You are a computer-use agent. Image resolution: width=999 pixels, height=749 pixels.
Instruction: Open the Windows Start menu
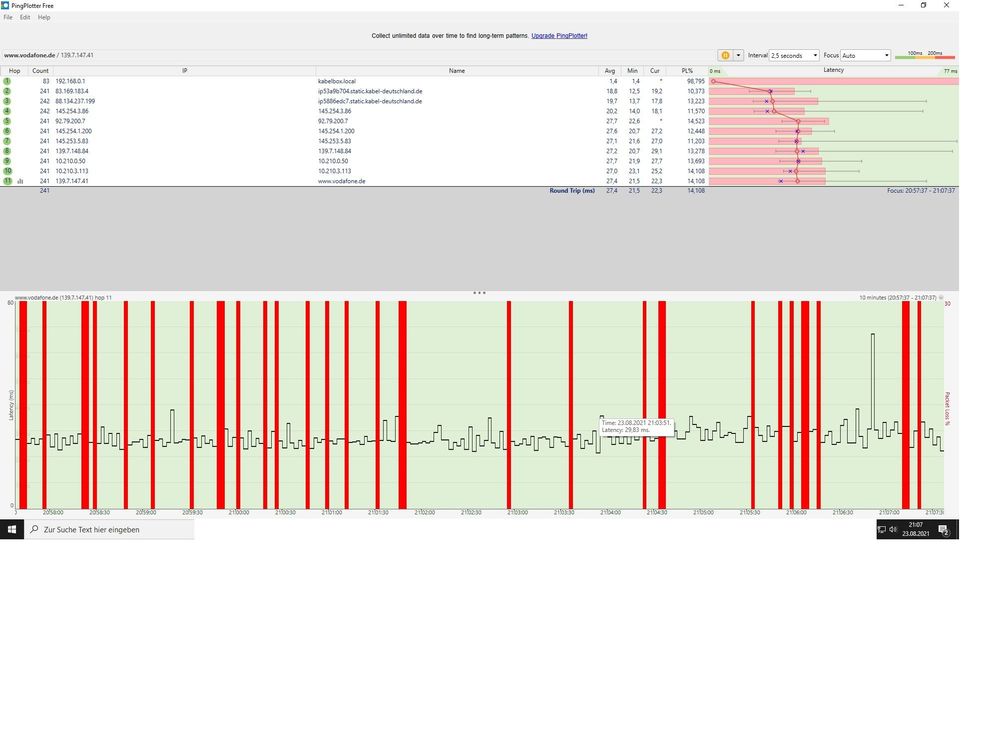11,529
